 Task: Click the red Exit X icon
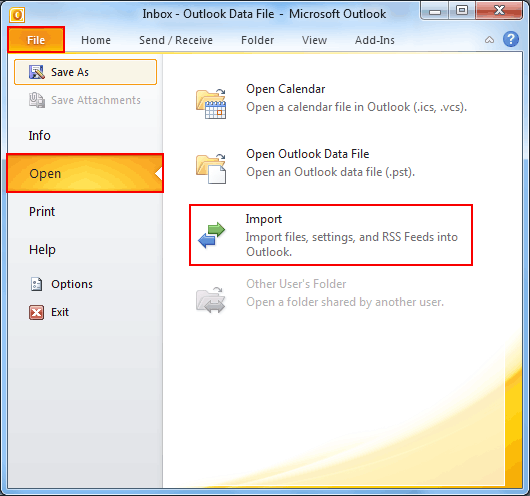point(37,312)
